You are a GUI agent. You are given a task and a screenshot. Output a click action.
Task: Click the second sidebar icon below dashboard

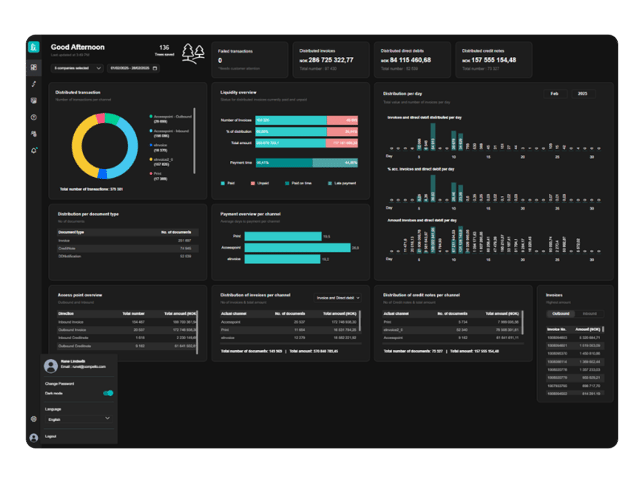tap(33, 84)
